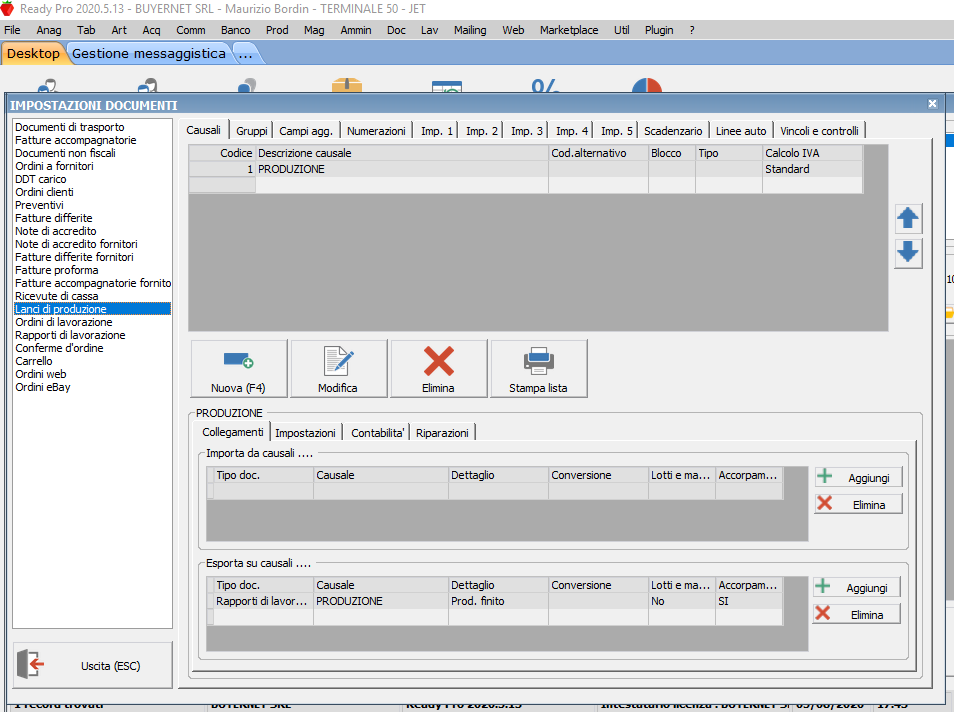Open the Ammin menu
The width and height of the screenshot is (954, 712).
pos(356,30)
